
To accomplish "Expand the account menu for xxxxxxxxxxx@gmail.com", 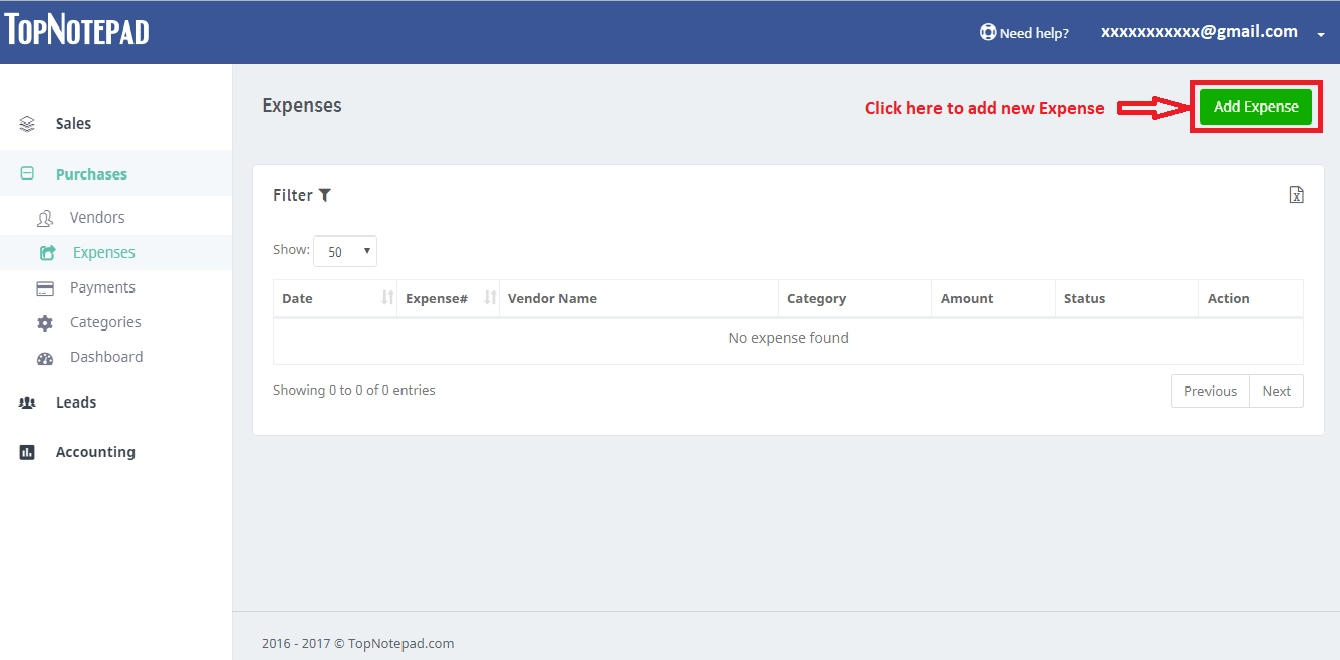I will pos(1320,33).
